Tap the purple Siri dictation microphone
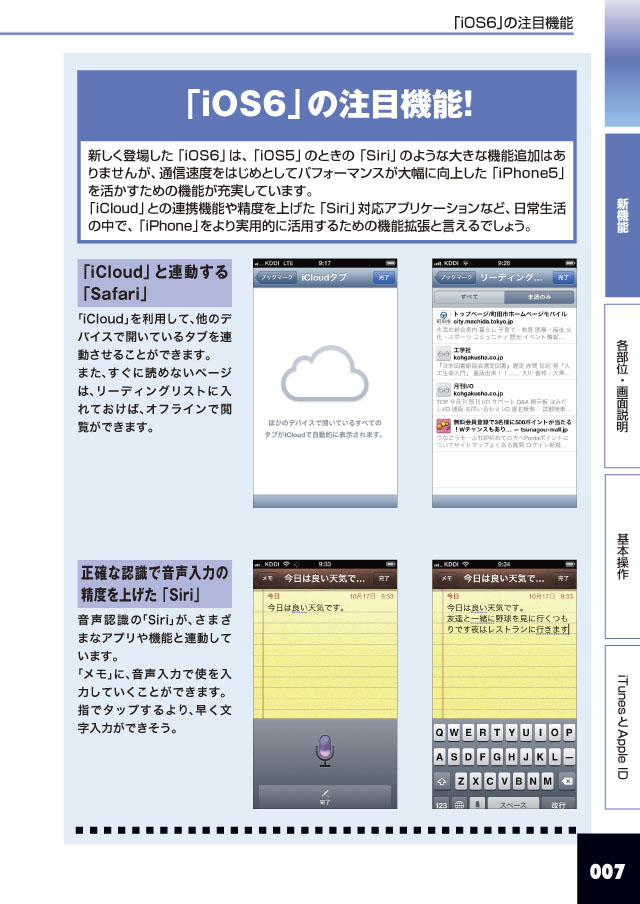640x904 pixels. (325, 750)
